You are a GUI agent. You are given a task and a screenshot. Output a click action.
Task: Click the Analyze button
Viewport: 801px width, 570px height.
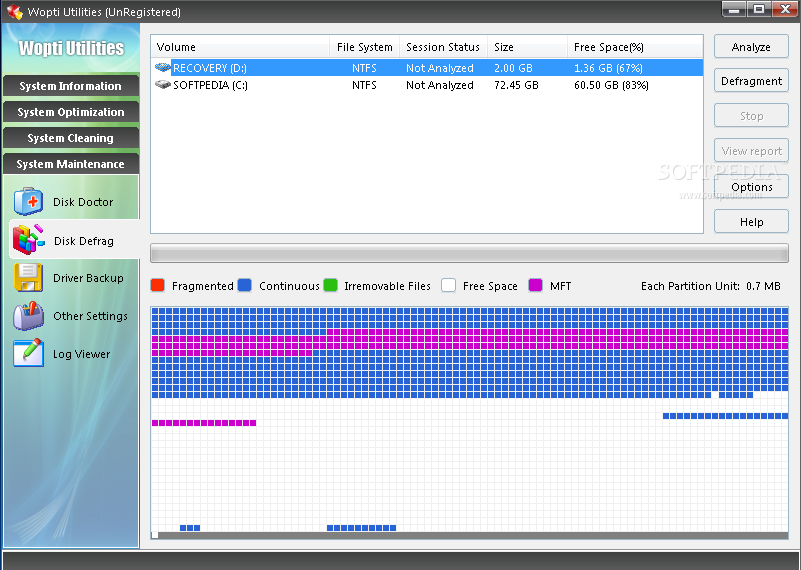point(751,47)
